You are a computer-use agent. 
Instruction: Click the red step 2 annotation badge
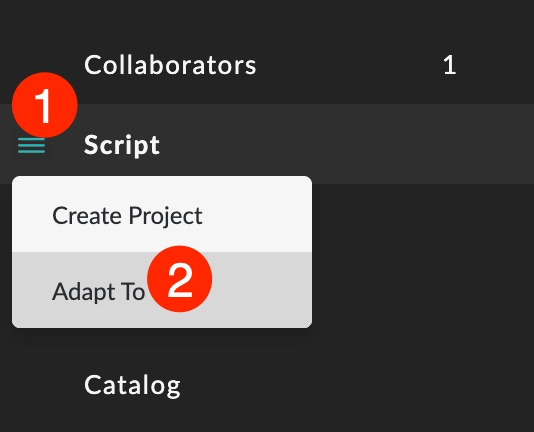click(179, 279)
